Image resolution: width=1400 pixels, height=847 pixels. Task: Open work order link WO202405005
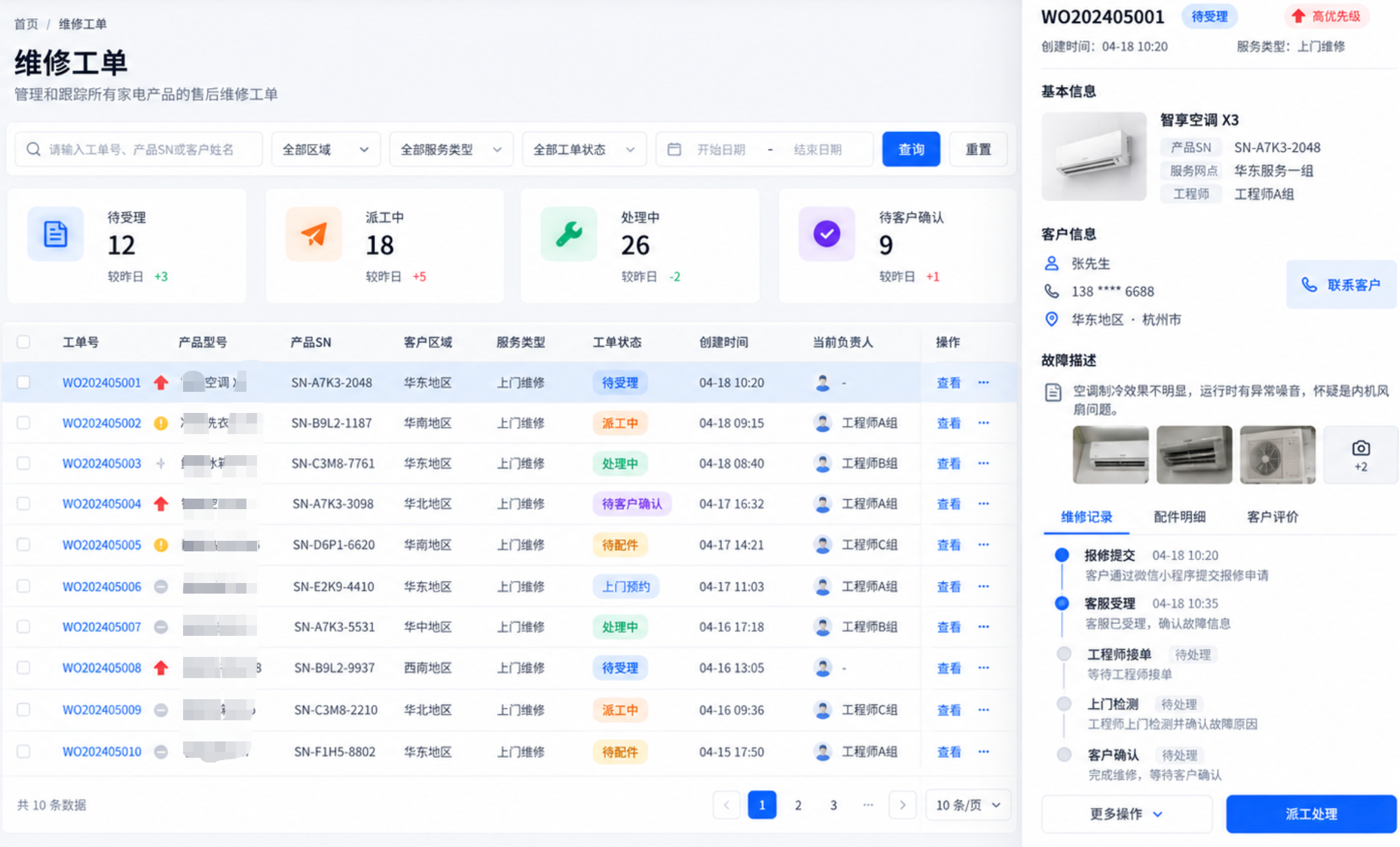click(102, 545)
